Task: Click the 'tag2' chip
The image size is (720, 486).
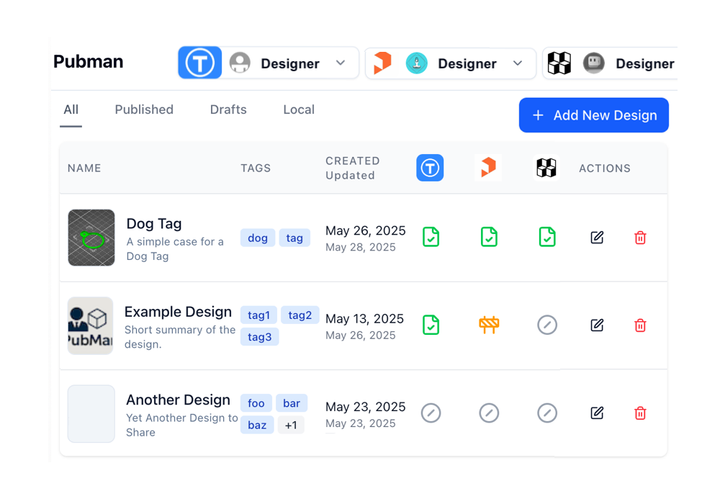Action: tap(300, 315)
